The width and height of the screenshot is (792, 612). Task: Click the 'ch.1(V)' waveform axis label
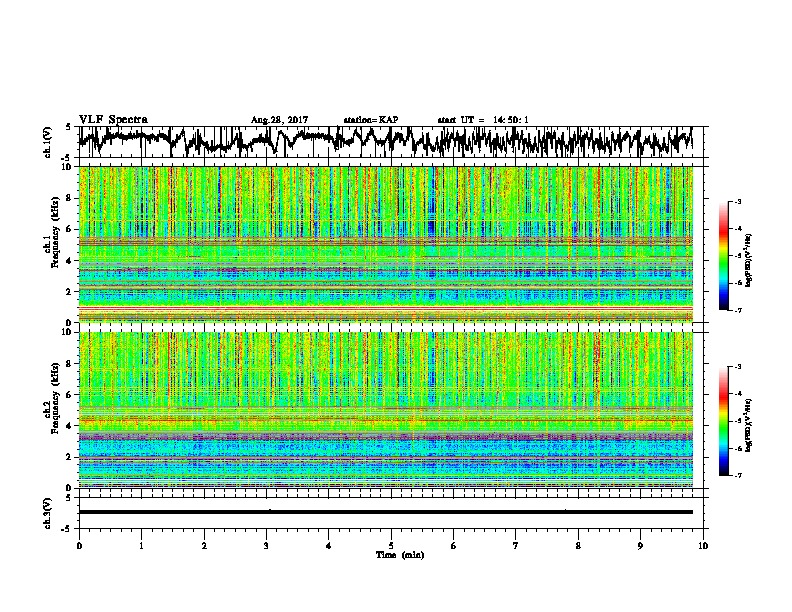coord(48,142)
